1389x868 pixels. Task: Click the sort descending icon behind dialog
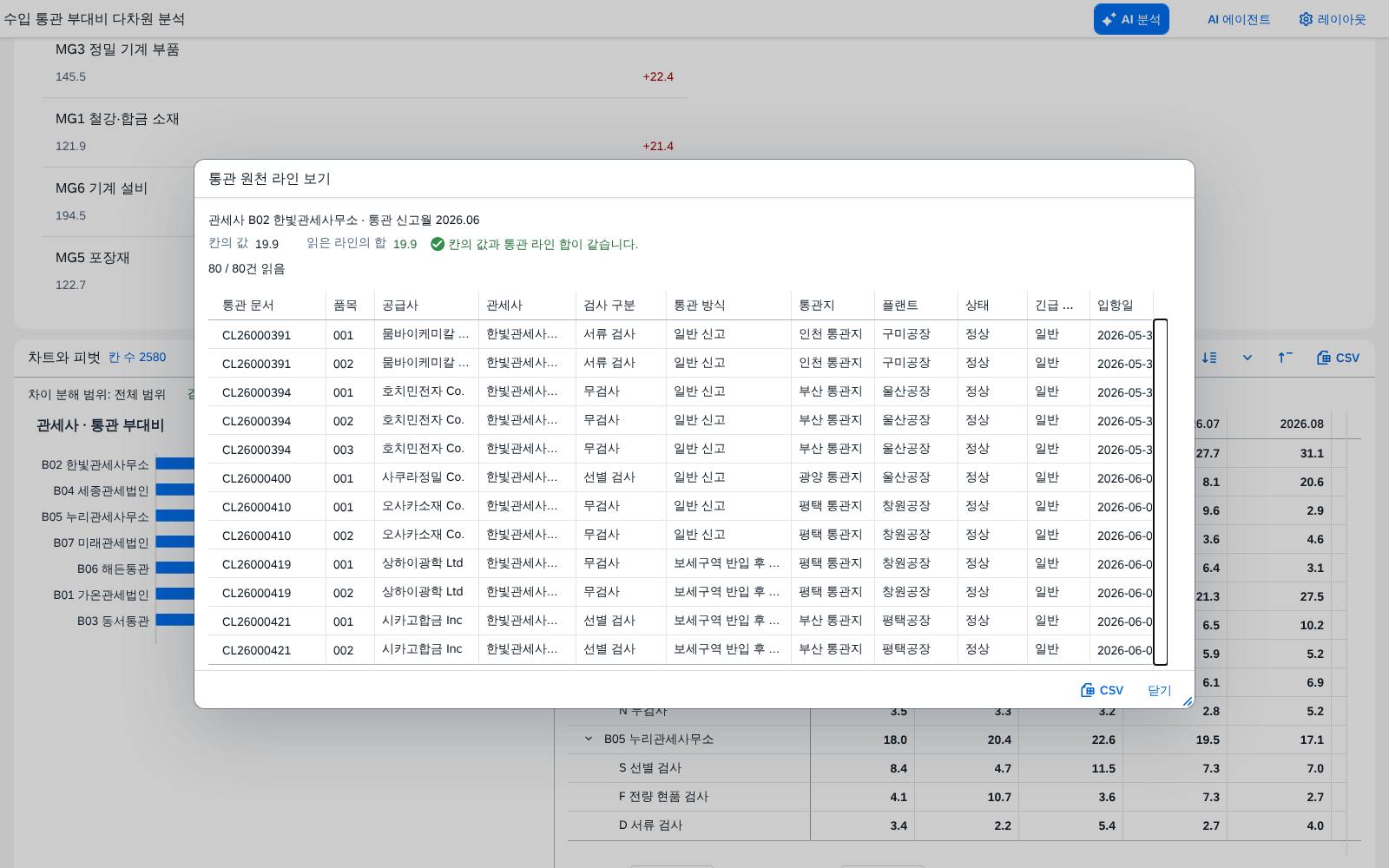pos(1209,358)
